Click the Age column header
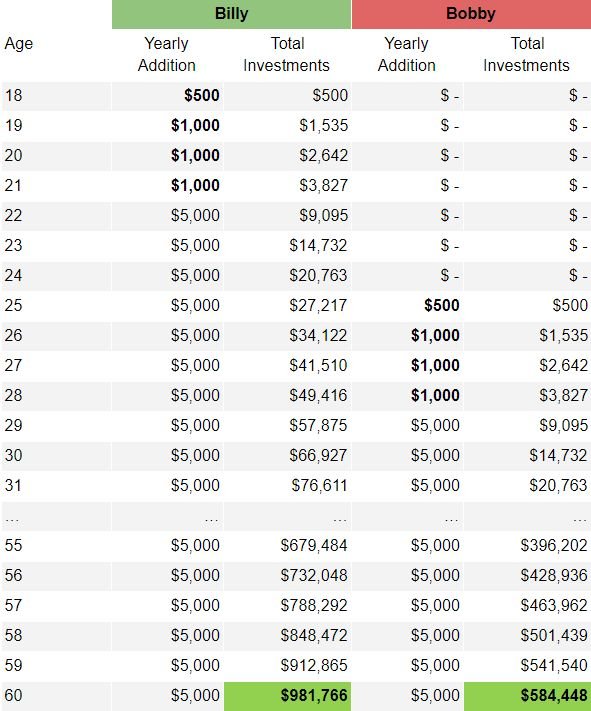 point(19,44)
